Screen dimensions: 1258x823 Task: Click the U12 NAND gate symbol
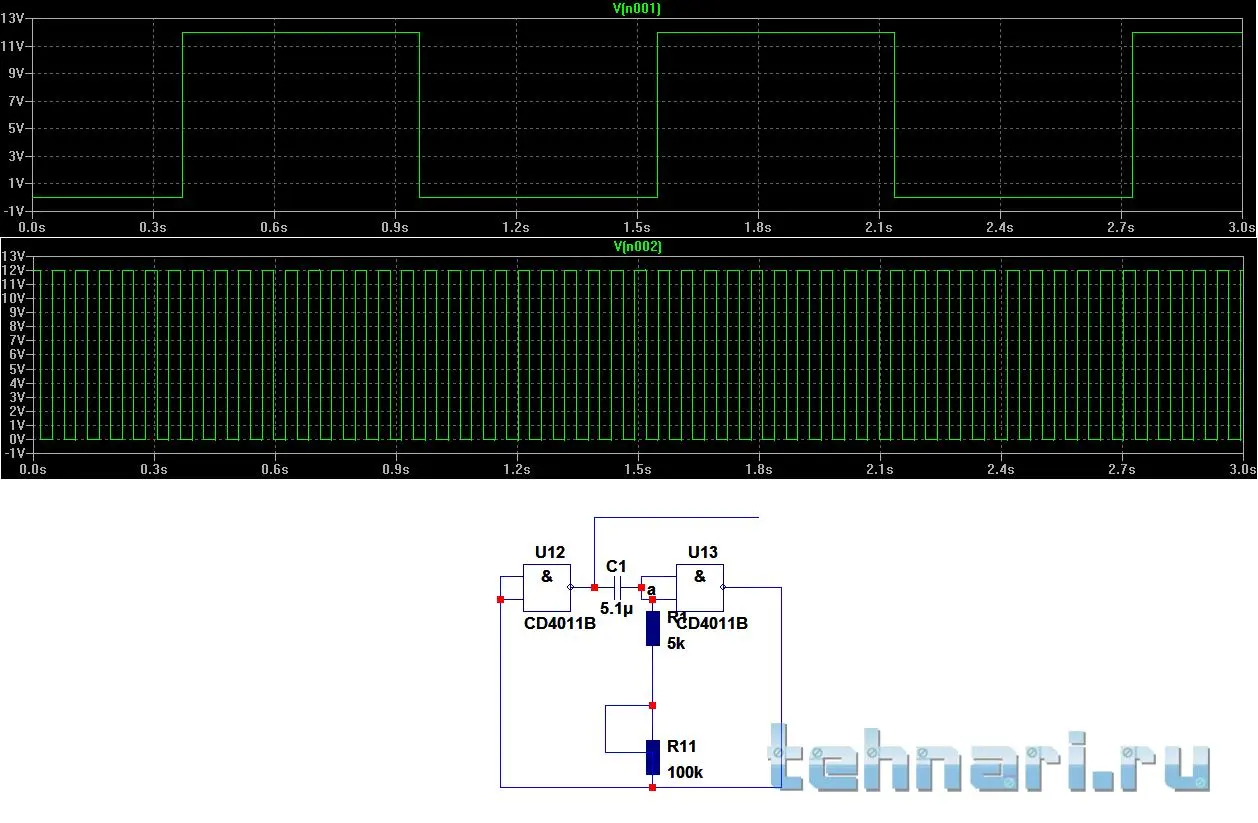click(x=547, y=587)
